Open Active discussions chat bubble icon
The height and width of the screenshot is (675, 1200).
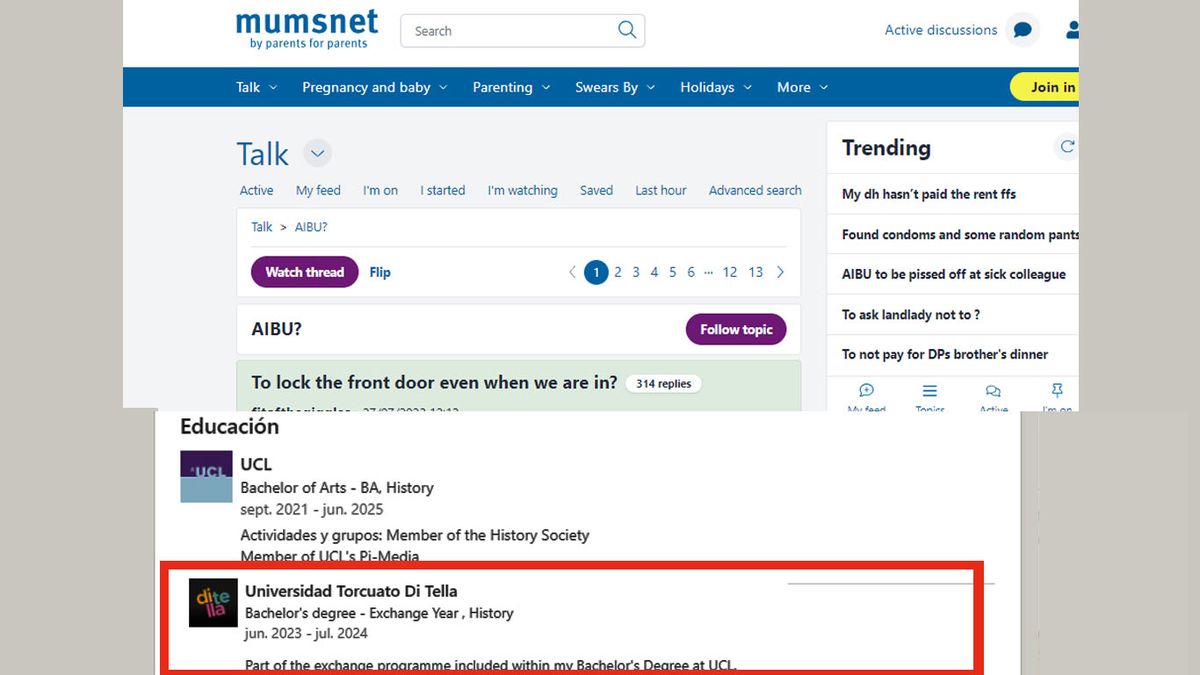point(1022,30)
